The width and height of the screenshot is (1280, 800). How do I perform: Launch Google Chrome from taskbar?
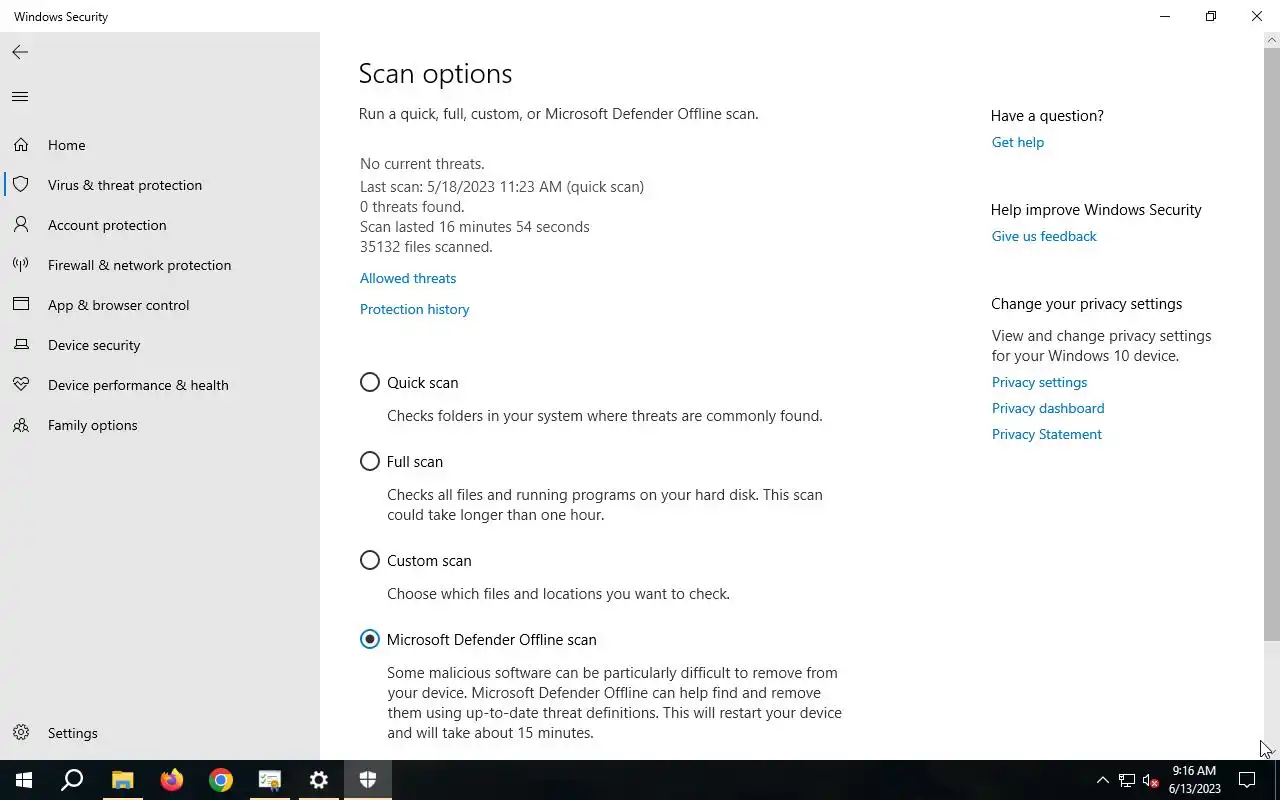[x=220, y=780]
